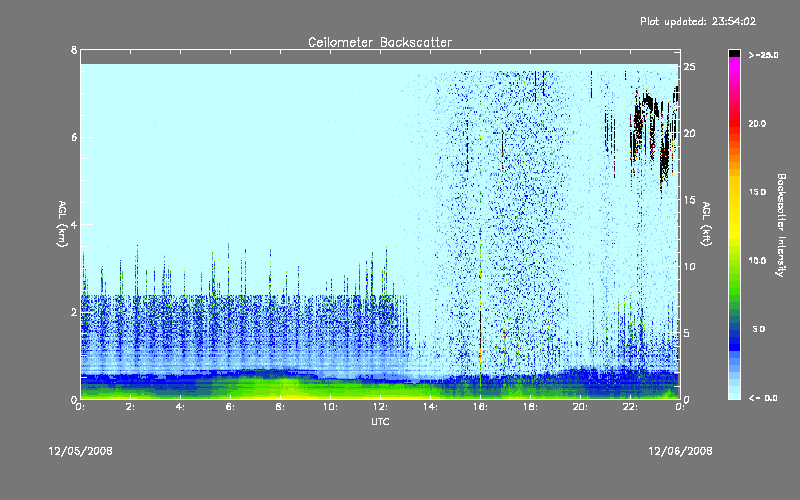Pick the black swatch atop the colorbar

point(734,53)
